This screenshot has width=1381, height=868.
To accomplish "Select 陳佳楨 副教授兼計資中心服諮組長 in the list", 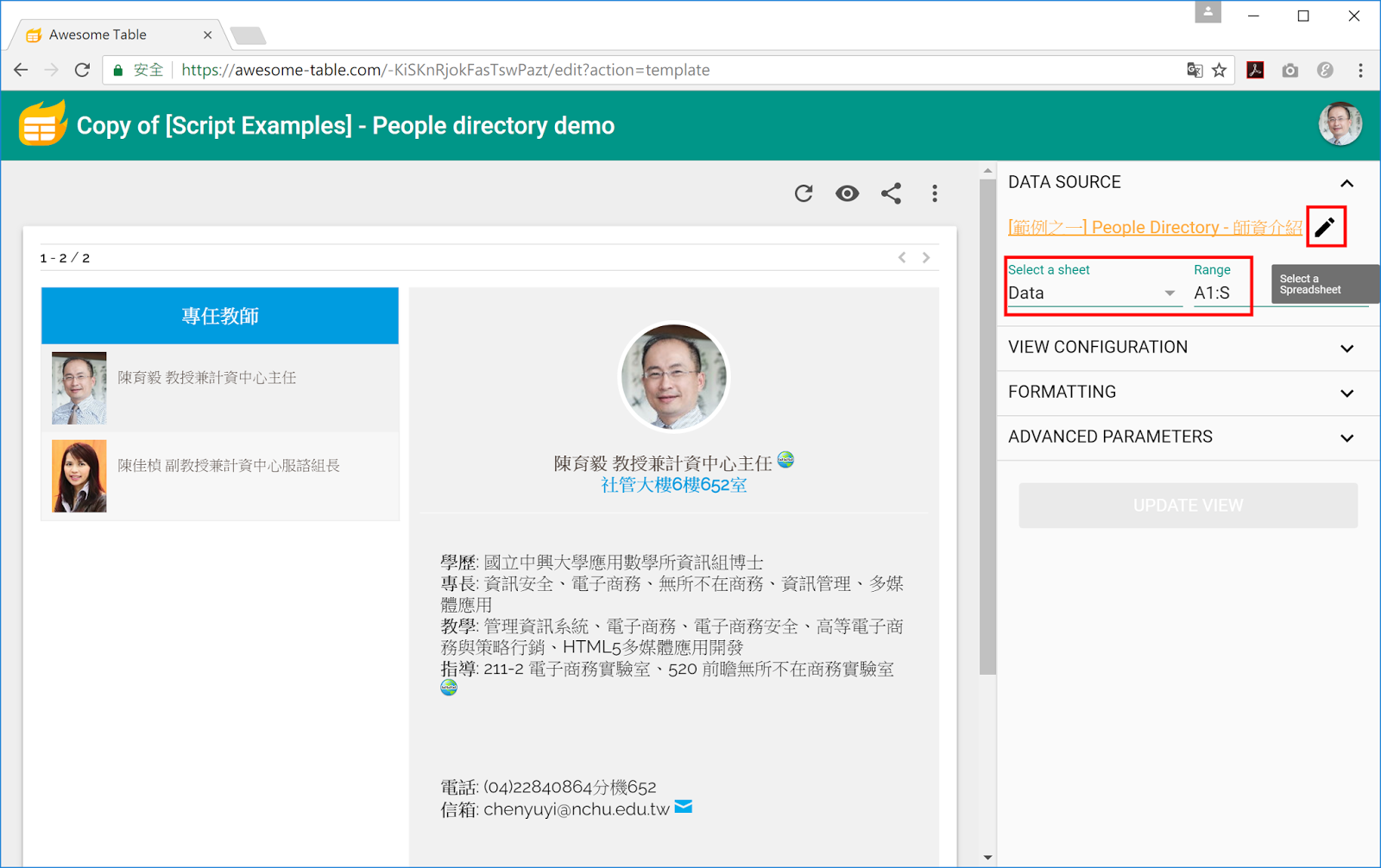I will click(x=220, y=475).
